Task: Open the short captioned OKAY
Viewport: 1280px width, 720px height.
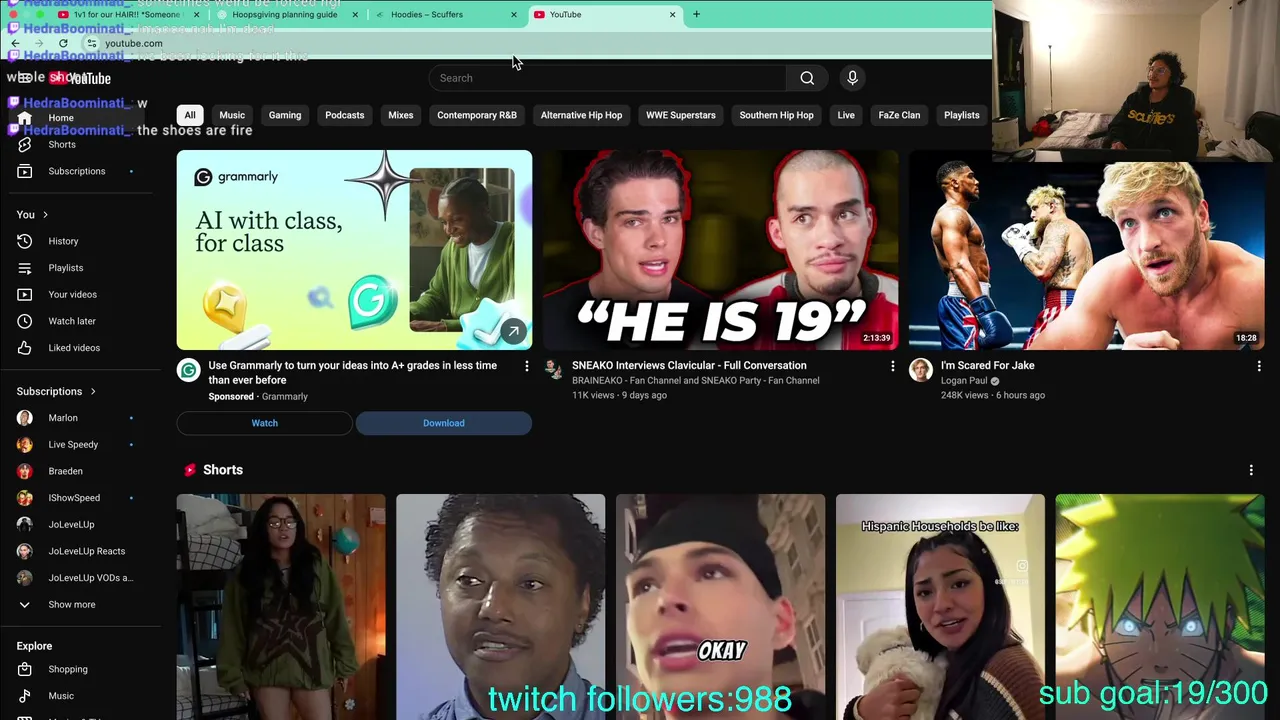Action: coord(720,607)
